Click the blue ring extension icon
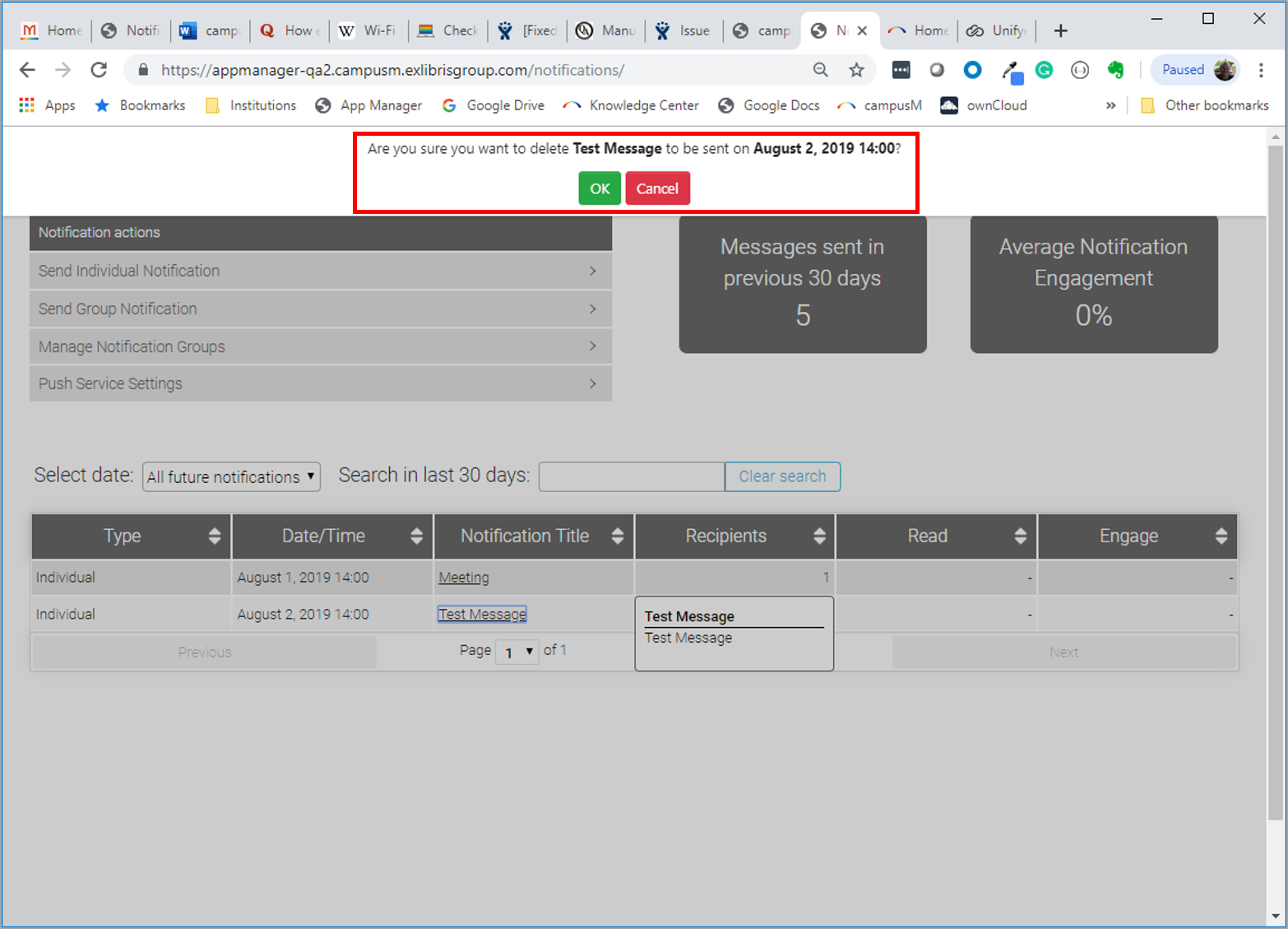The image size is (1288, 929). (972, 70)
